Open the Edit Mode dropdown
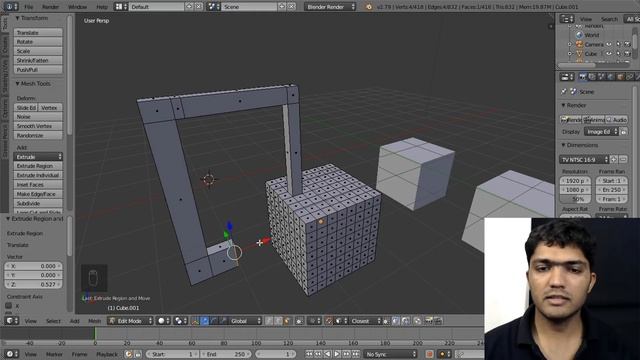The height and width of the screenshot is (360, 640). click(130, 321)
